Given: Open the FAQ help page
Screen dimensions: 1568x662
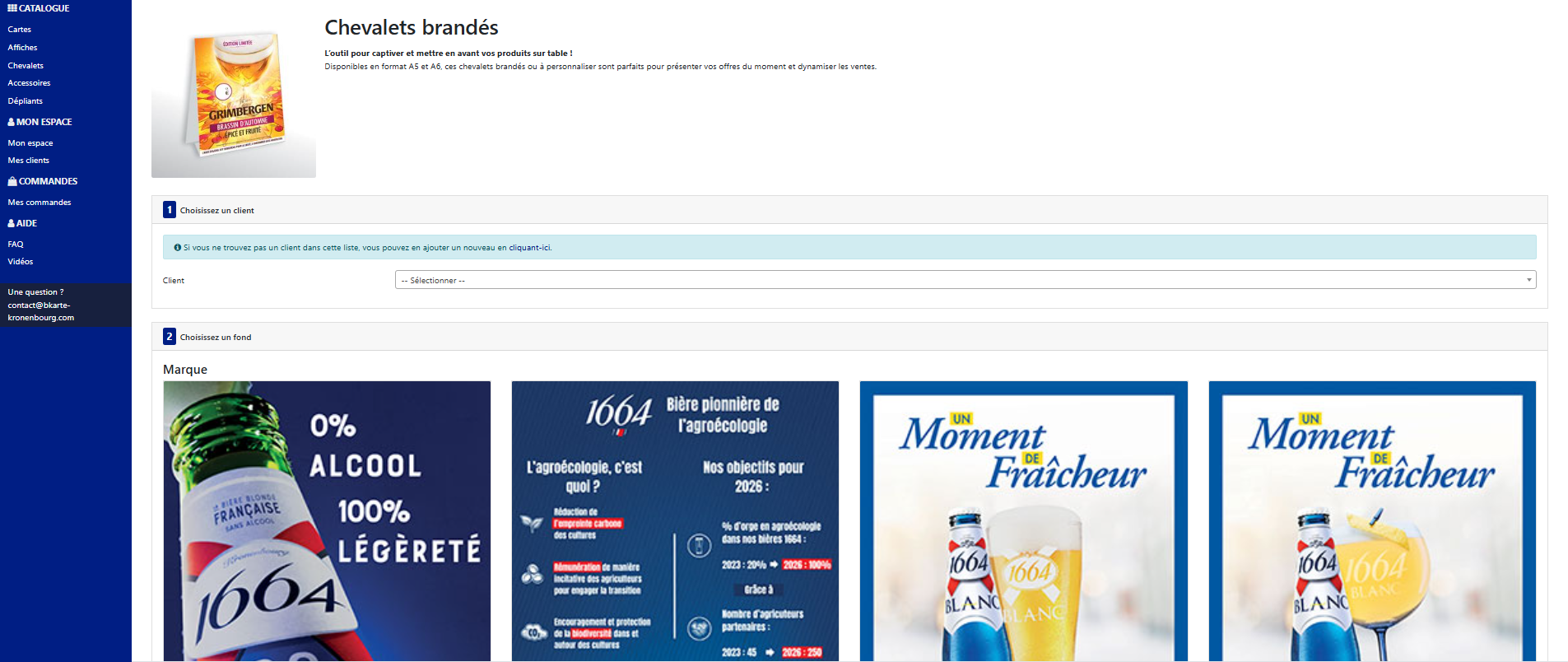Looking at the screenshot, I should point(16,245).
